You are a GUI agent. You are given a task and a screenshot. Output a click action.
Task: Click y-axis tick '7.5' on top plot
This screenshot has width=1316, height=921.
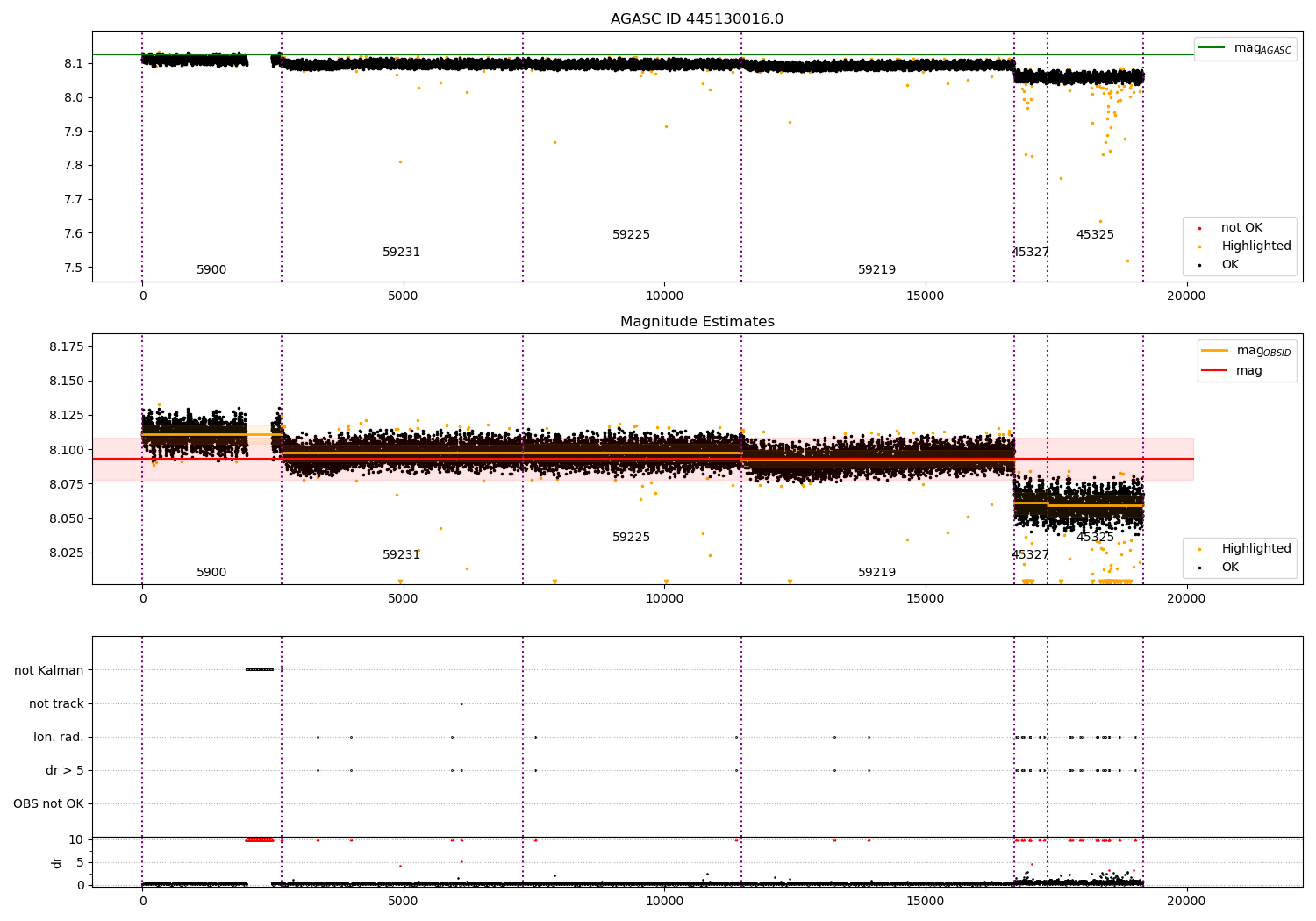click(74, 268)
